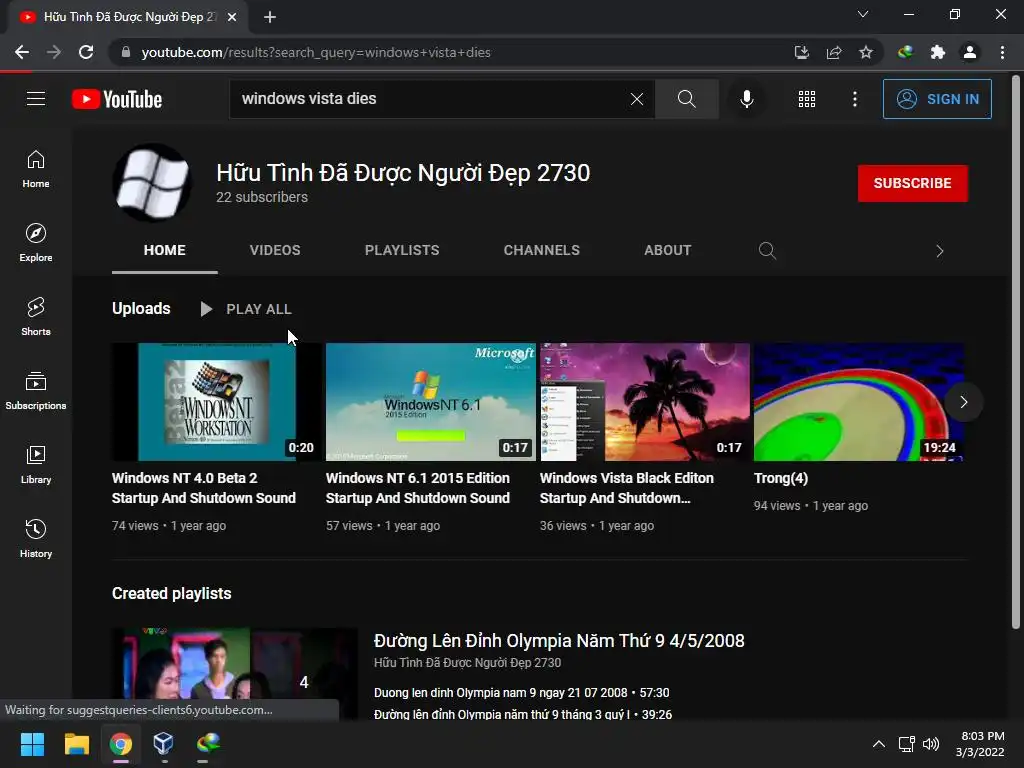Click the install app icon in address bar
1024x768 pixels.
801,52
